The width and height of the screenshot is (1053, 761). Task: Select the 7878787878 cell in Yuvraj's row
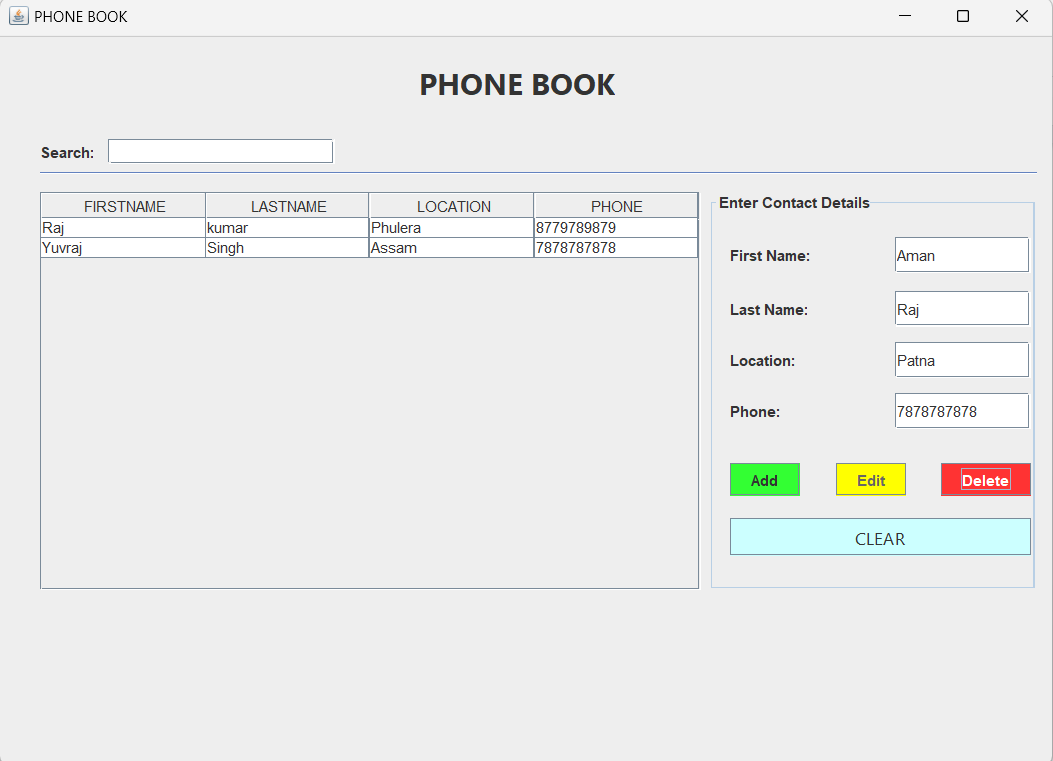tap(616, 248)
